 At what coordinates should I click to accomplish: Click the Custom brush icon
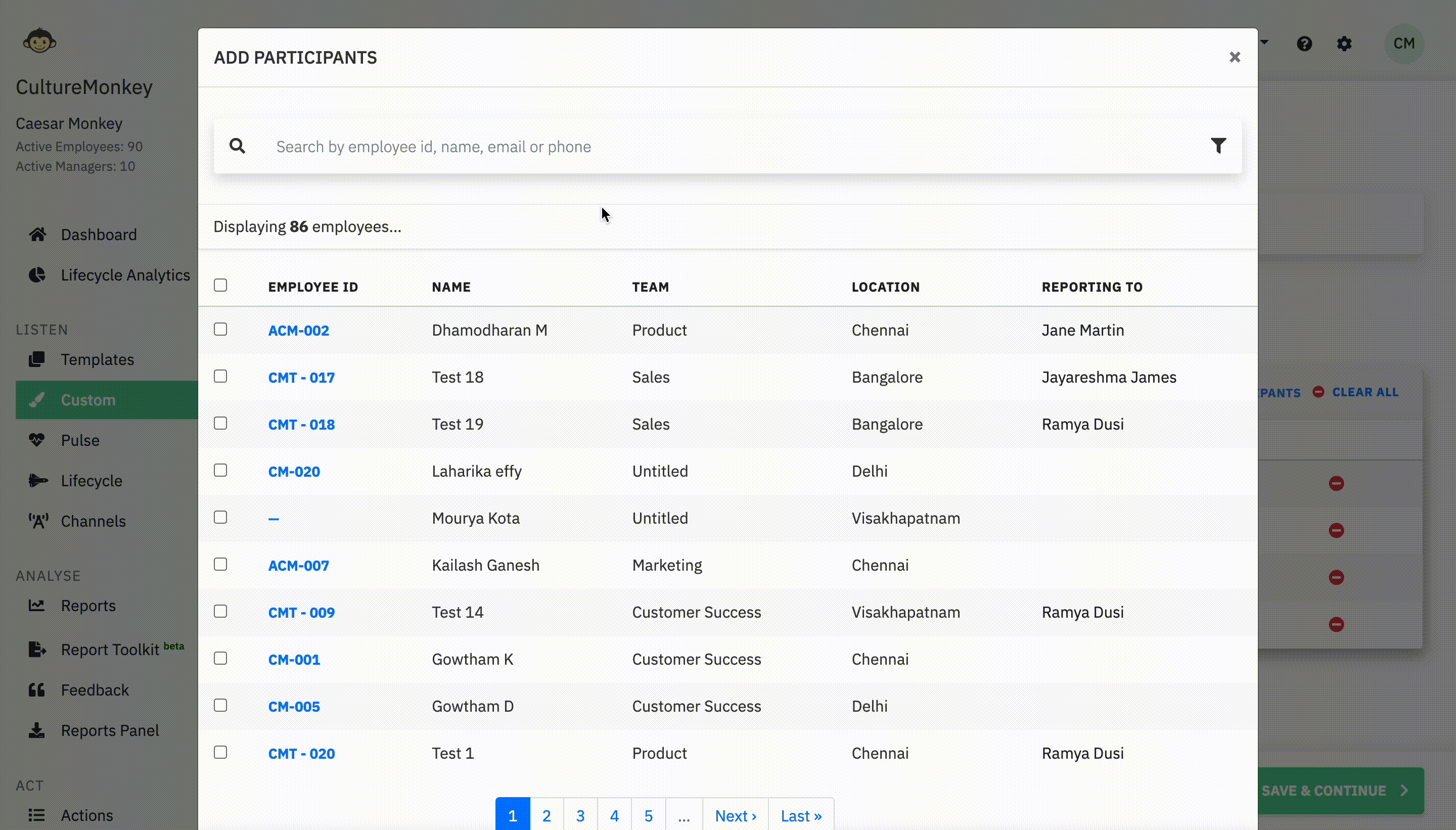(x=36, y=400)
